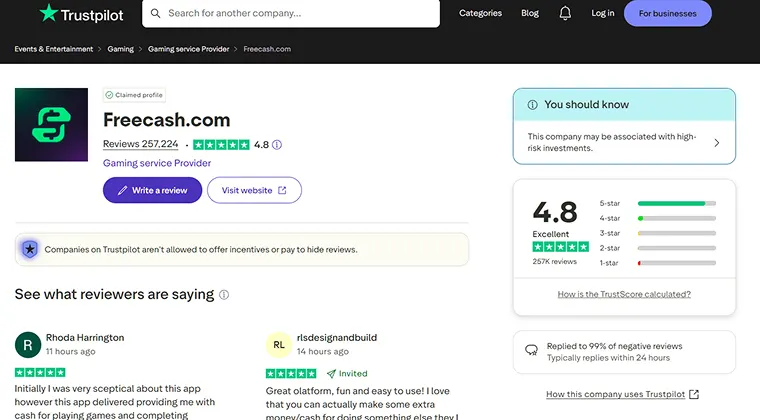Viewport: 760px width, 420px height.
Task: Click the RL avatar of rlsdesignandbuild
Action: 279,344
